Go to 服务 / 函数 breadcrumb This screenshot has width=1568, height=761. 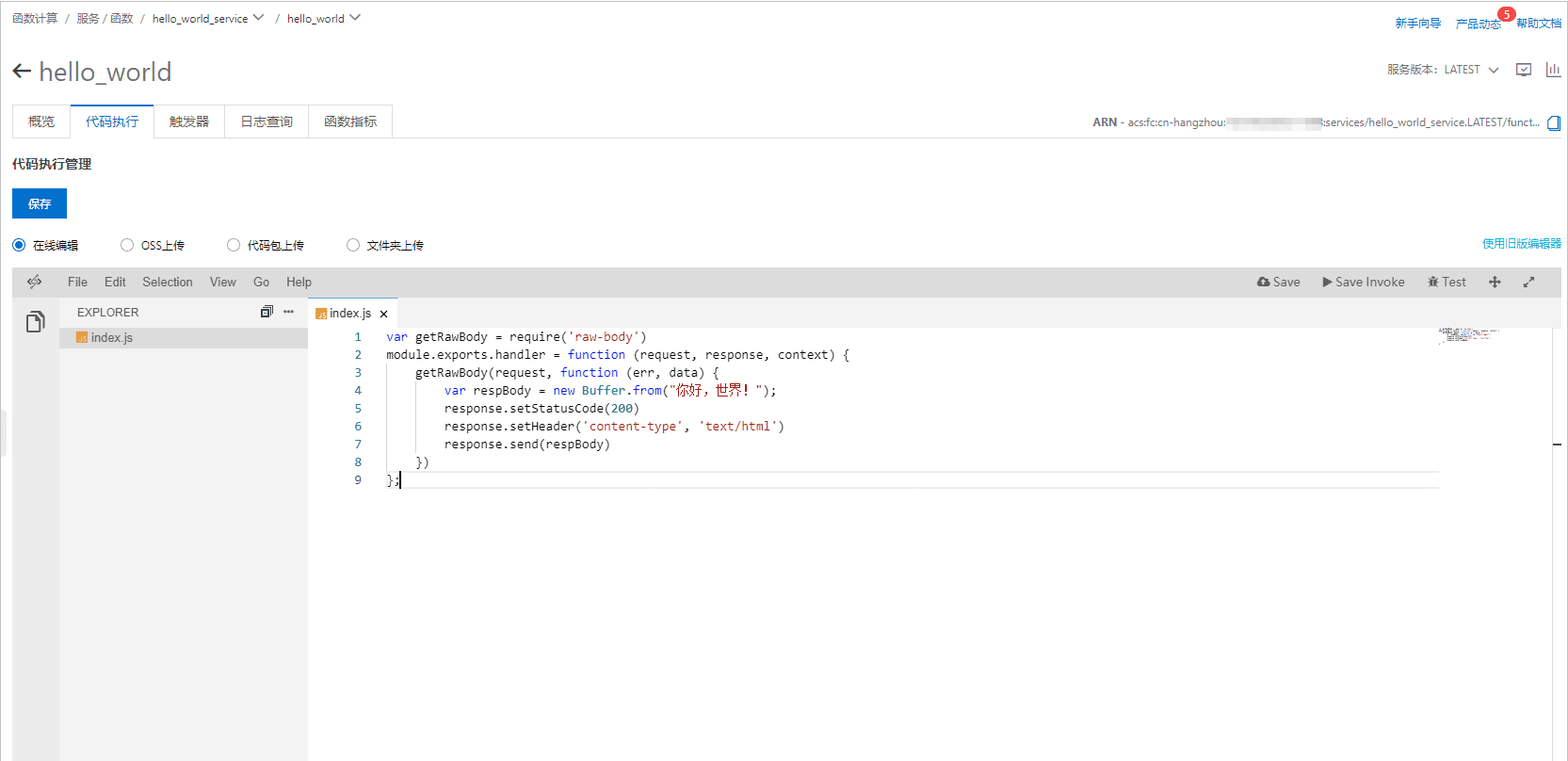[105, 18]
